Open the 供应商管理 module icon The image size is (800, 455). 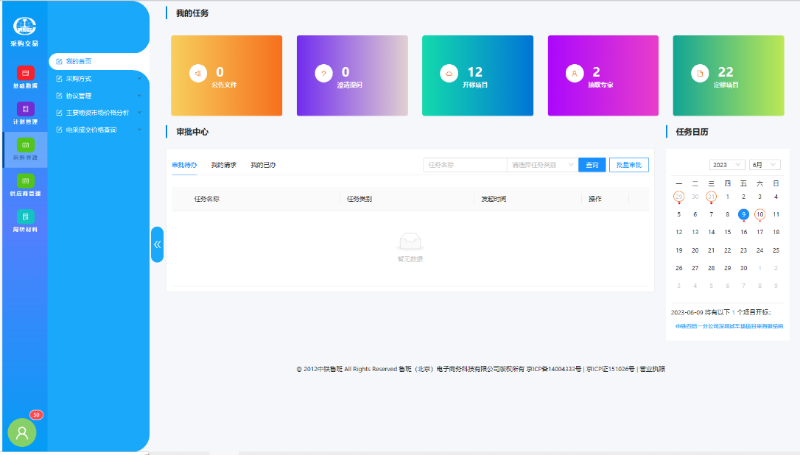point(25,181)
